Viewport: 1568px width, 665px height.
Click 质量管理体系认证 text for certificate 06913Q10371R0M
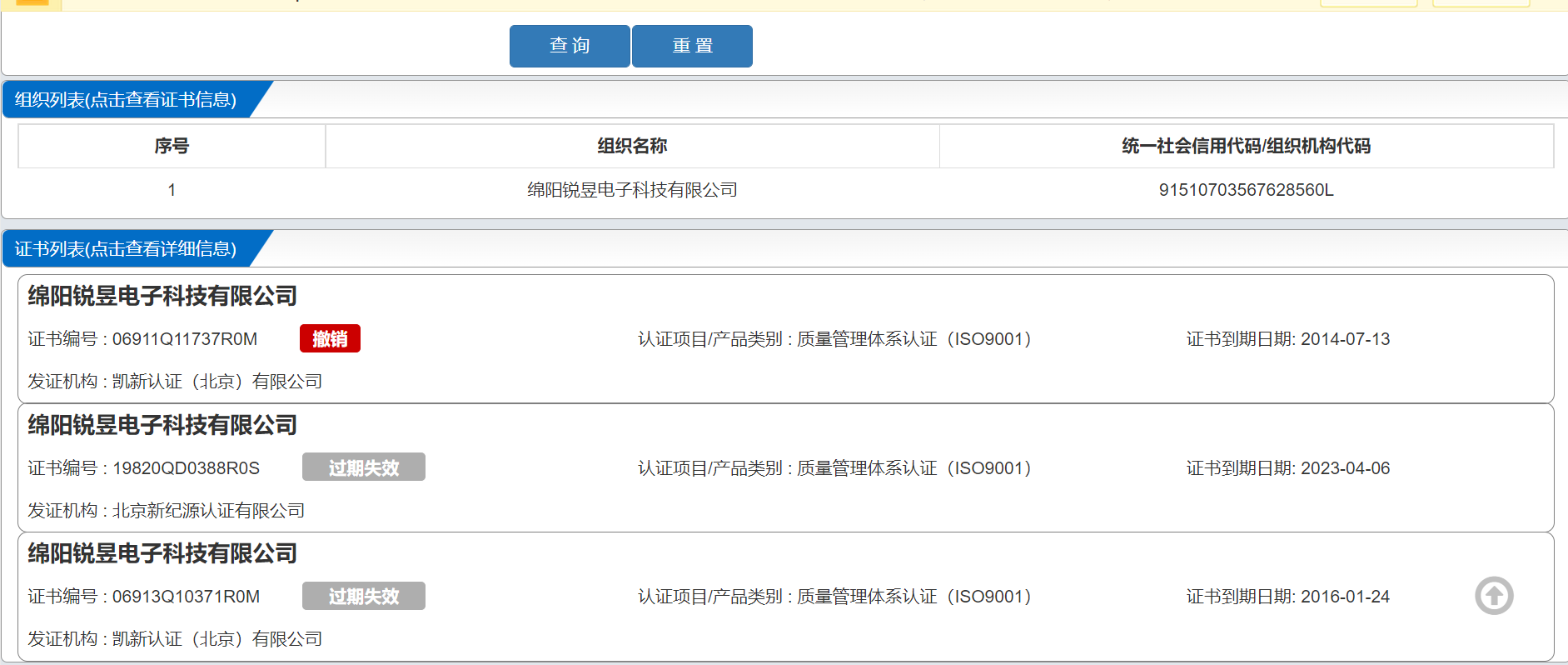(914, 597)
